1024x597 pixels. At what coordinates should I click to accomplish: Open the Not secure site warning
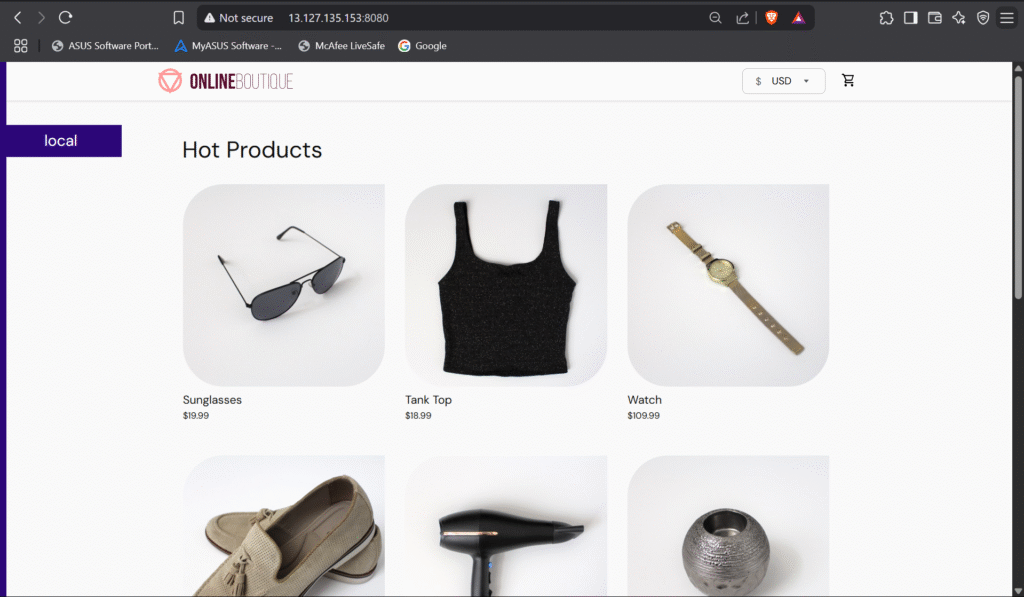coord(239,18)
